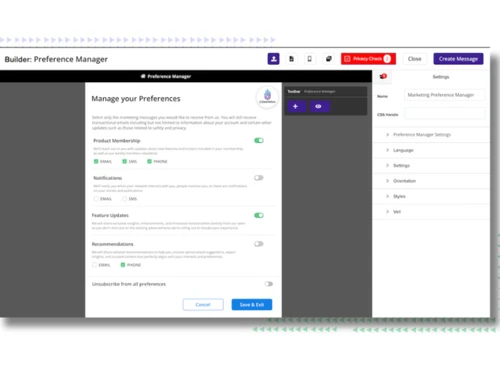Switch to the Settings tab in side panel
Viewport: 500px width, 375px height.
coord(441,77)
